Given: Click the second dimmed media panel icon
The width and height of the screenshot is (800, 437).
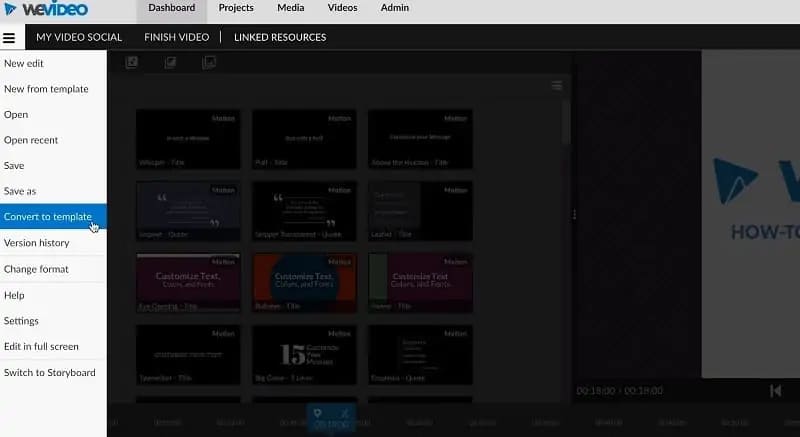Looking at the screenshot, I should (x=170, y=62).
